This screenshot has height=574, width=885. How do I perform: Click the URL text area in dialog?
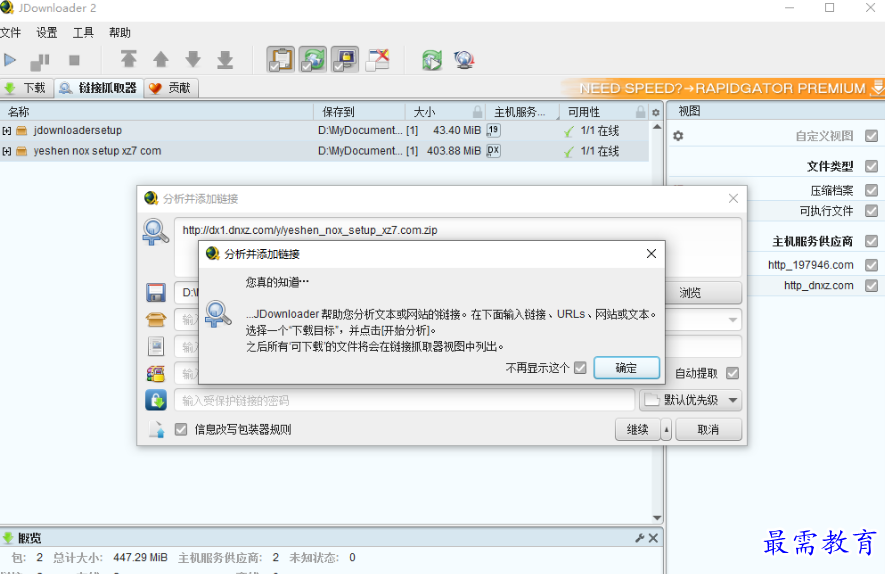pyautogui.click(x=457, y=247)
